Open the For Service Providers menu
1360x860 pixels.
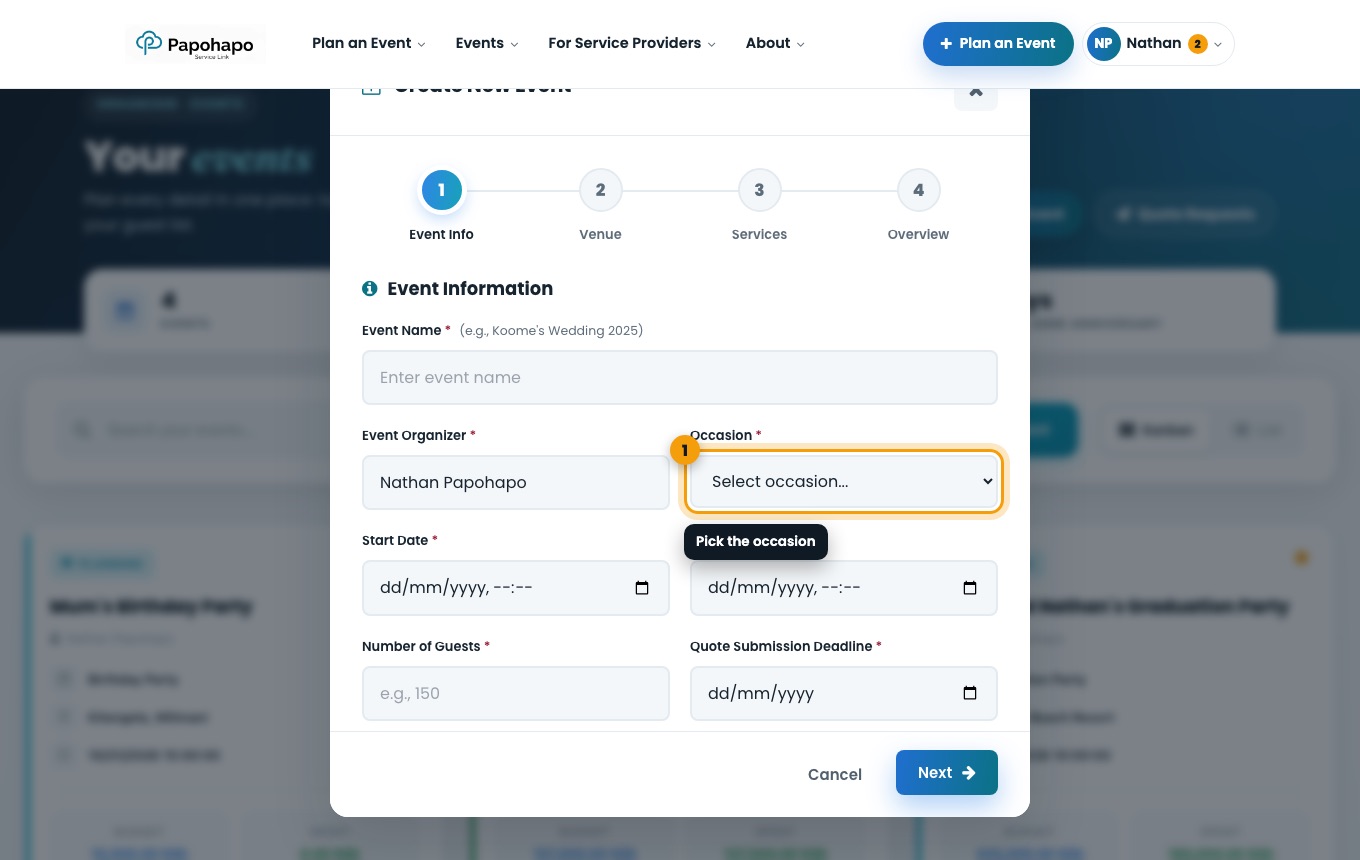632,43
